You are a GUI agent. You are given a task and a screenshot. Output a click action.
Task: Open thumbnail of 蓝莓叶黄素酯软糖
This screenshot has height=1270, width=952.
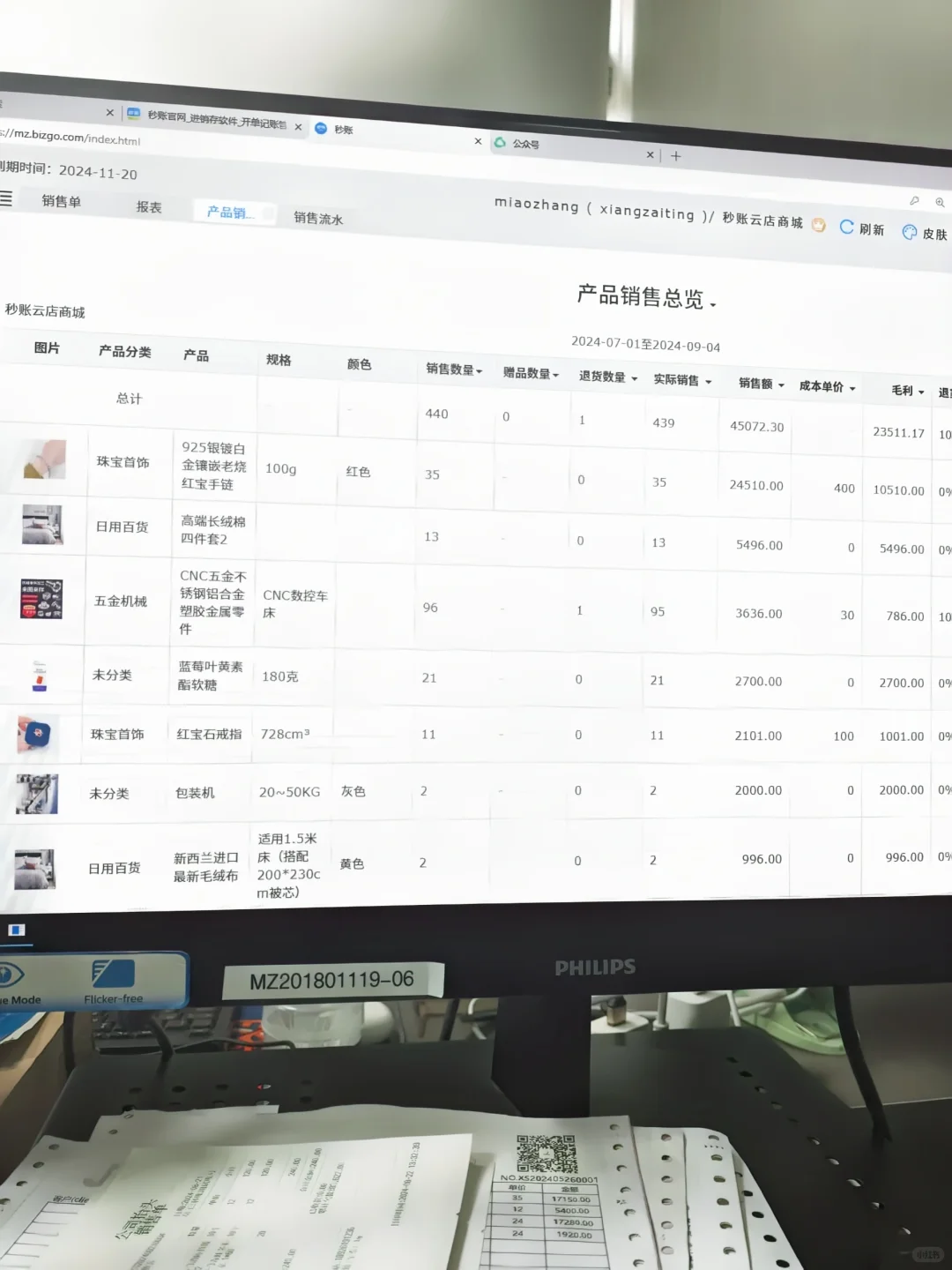[x=40, y=675]
